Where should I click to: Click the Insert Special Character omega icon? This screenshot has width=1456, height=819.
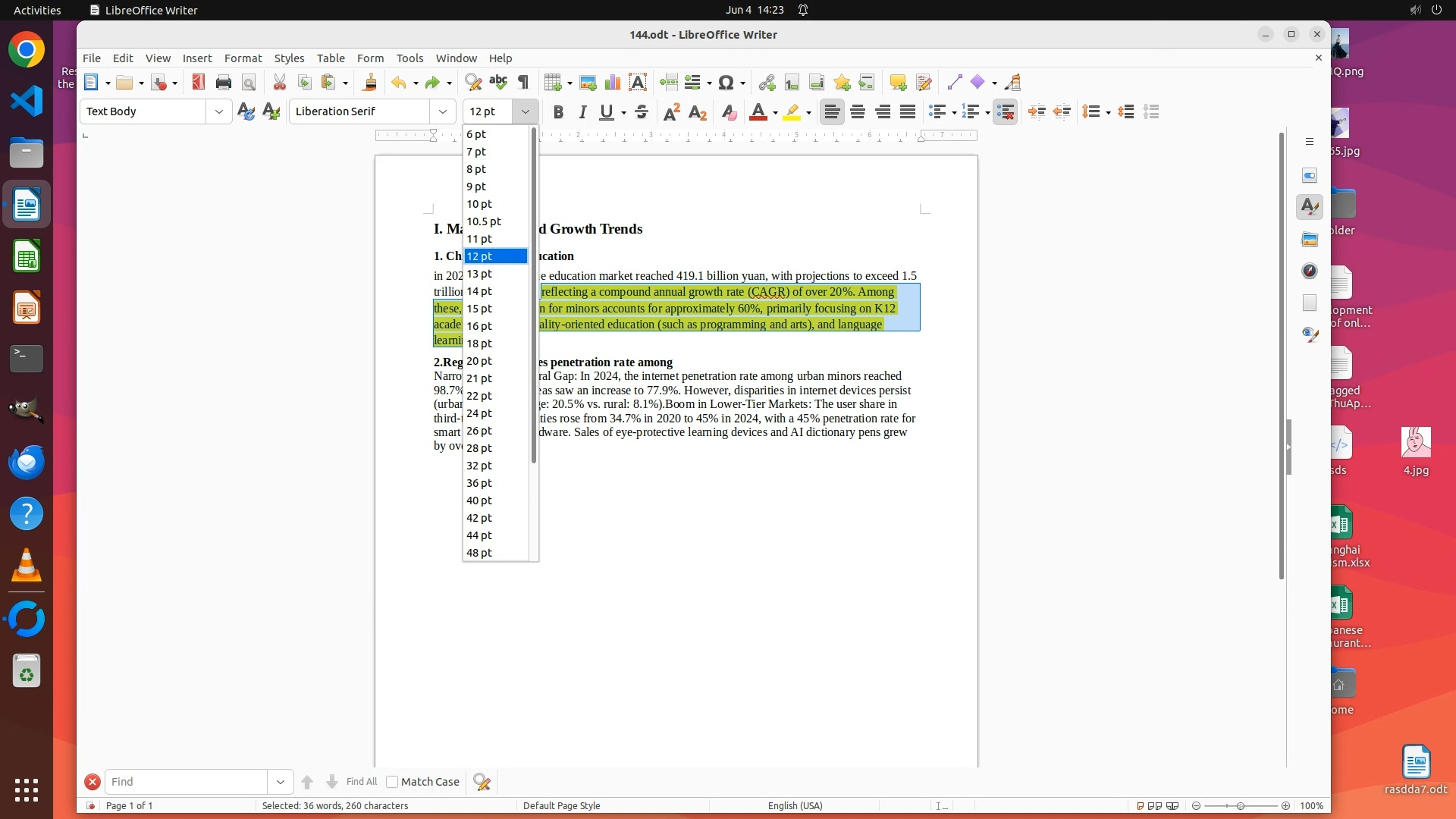[x=726, y=83]
